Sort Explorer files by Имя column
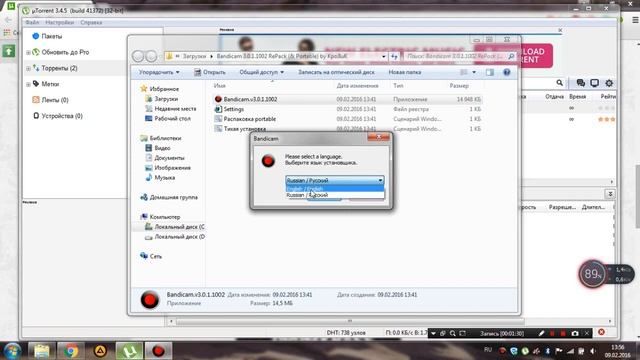Screen dimensions: 640x360 (220, 86)
